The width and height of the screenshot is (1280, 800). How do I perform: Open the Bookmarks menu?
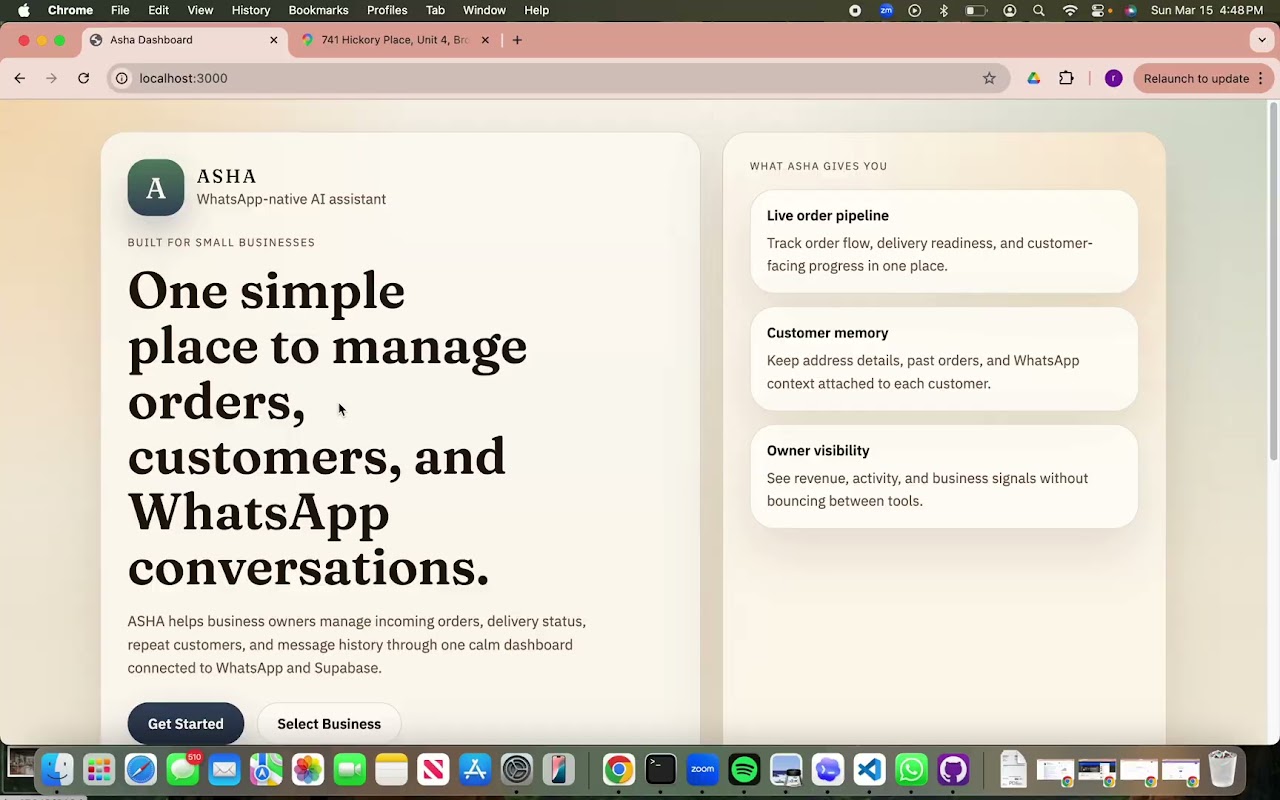tap(318, 10)
